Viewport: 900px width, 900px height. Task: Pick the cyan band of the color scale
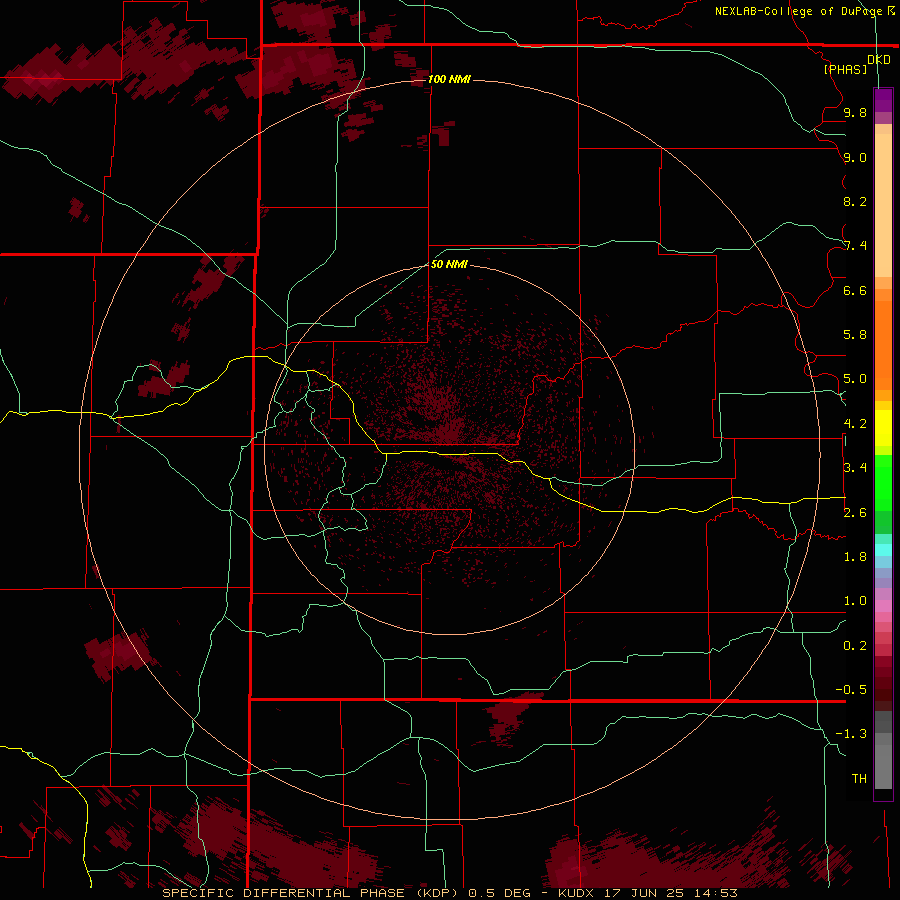pos(883,550)
